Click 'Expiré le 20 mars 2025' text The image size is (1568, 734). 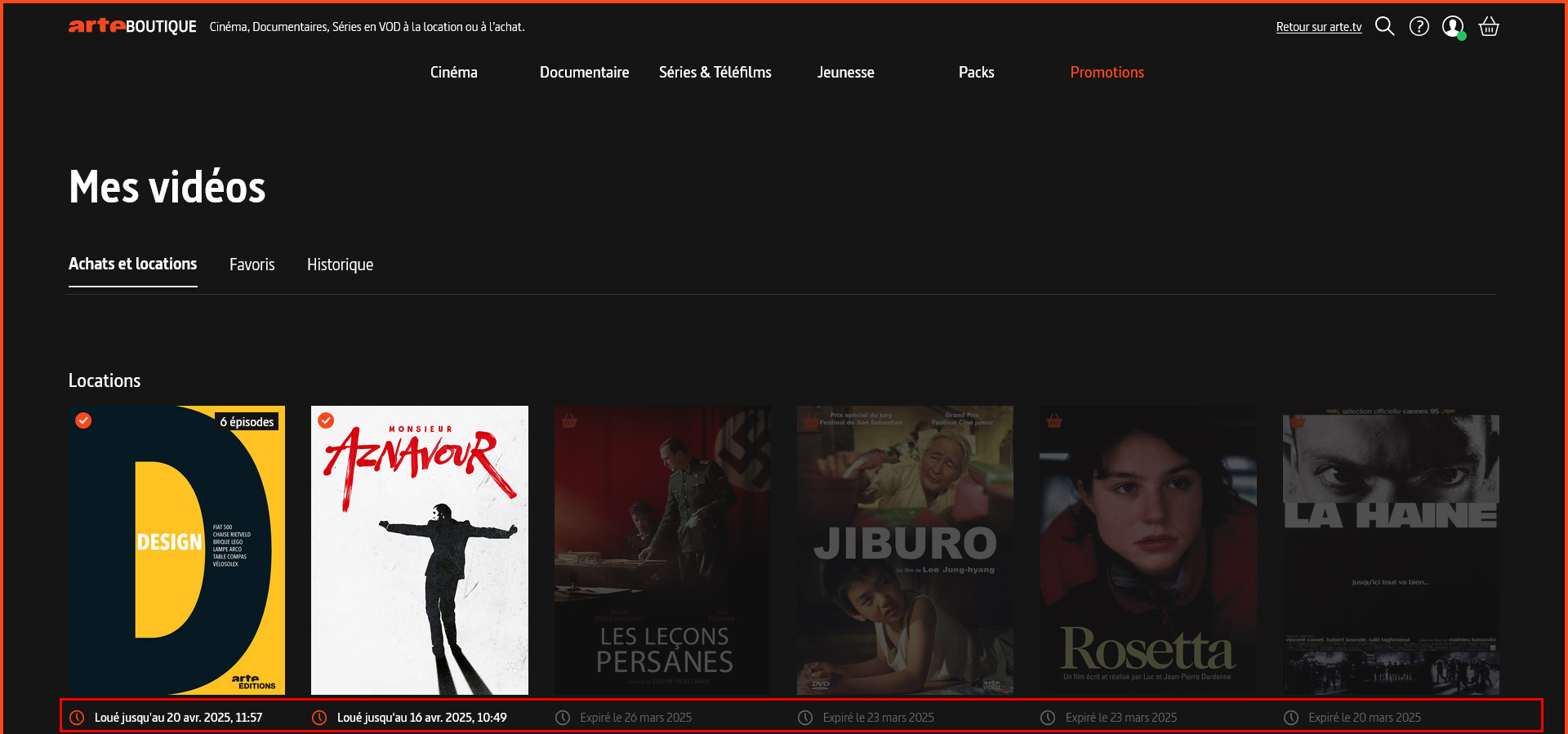pyautogui.click(x=1365, y=718)
